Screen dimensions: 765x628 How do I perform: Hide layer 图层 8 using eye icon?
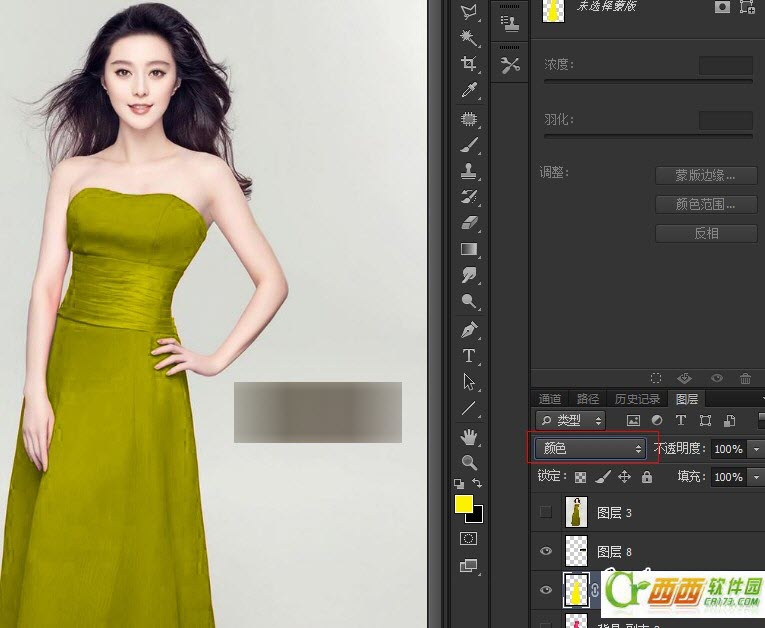tap(545, 551)
